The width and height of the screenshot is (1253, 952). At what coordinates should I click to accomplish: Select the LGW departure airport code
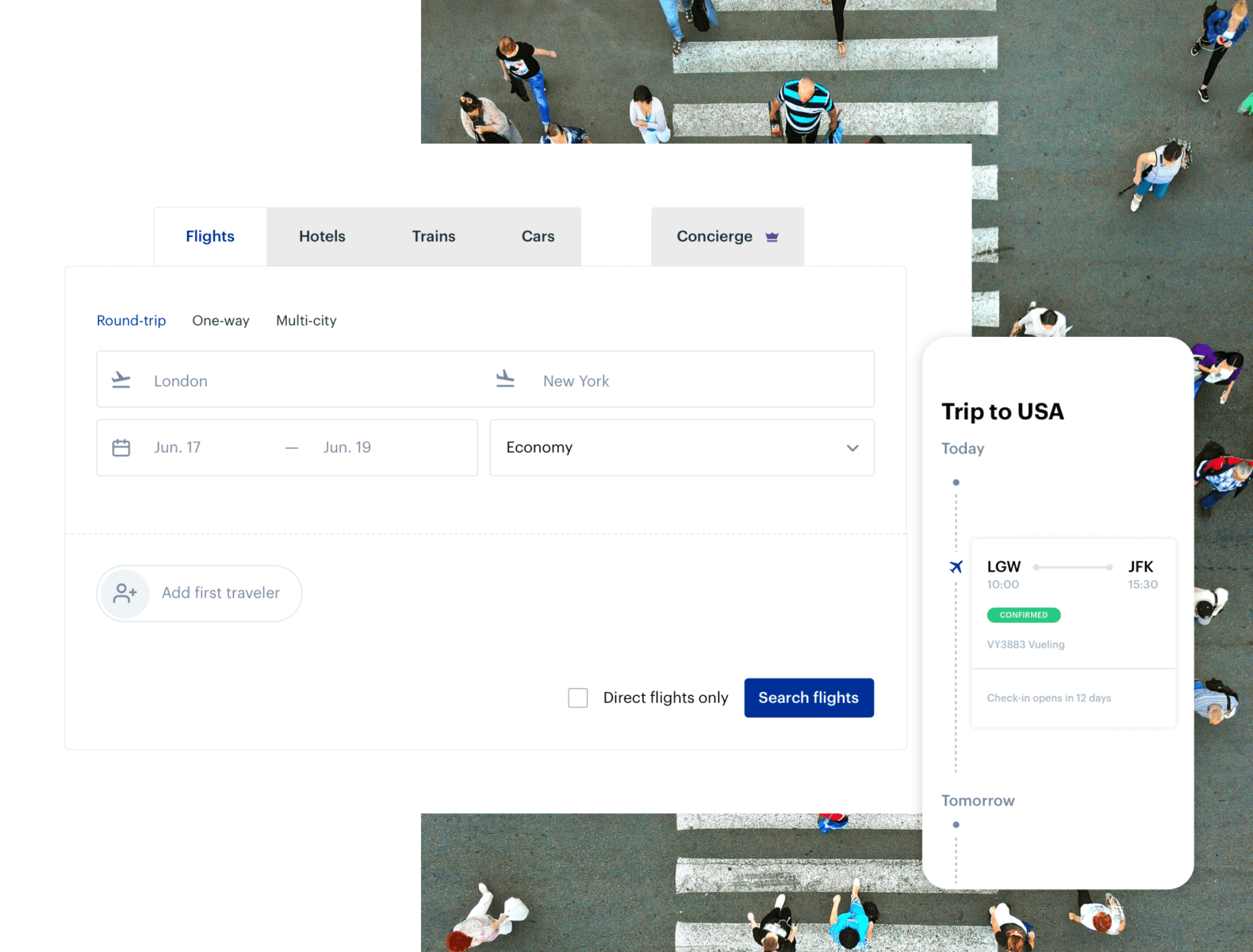[1003, 567]
